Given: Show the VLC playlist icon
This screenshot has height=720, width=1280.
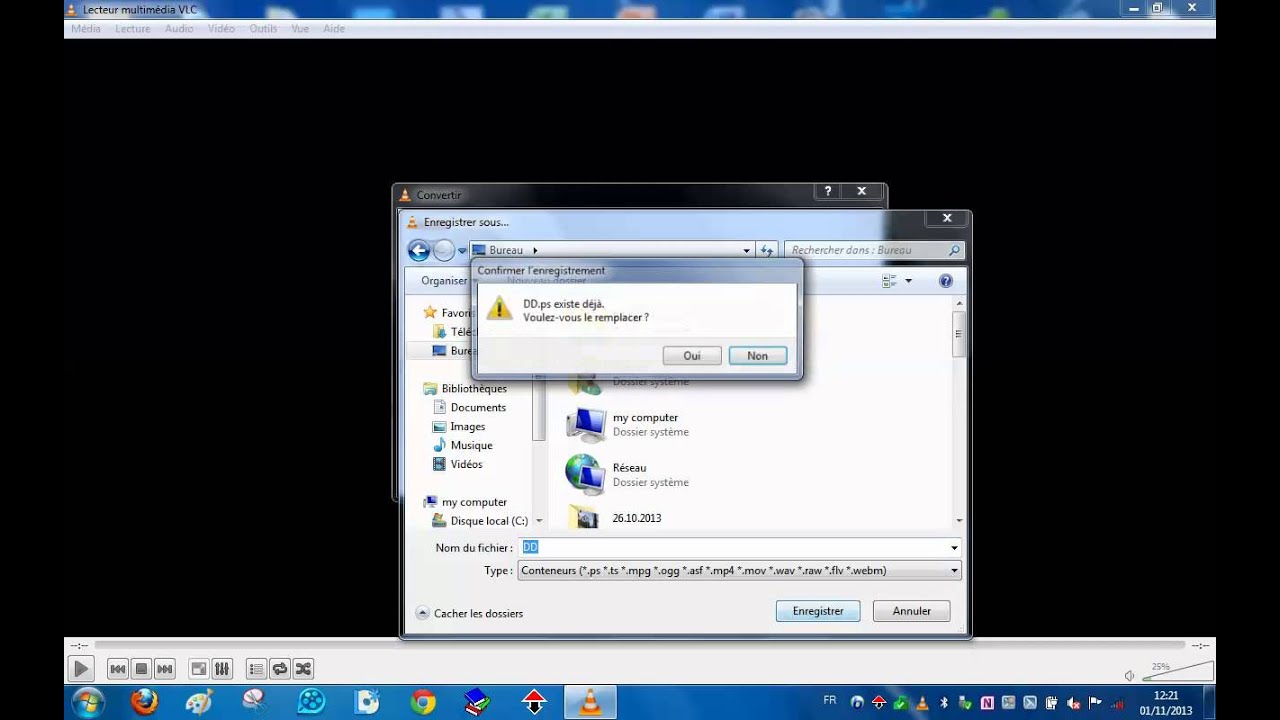Looking at the screenshot, I should [x=256, y=669].
